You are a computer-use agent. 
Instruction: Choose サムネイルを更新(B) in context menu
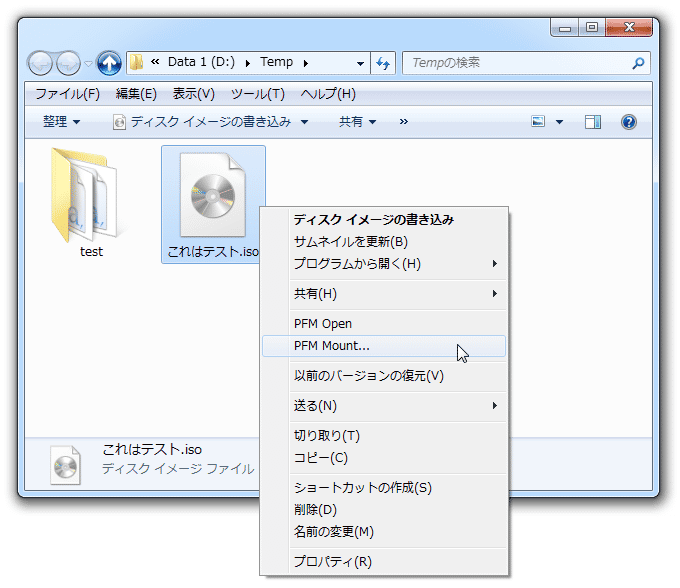pos(384,242)
